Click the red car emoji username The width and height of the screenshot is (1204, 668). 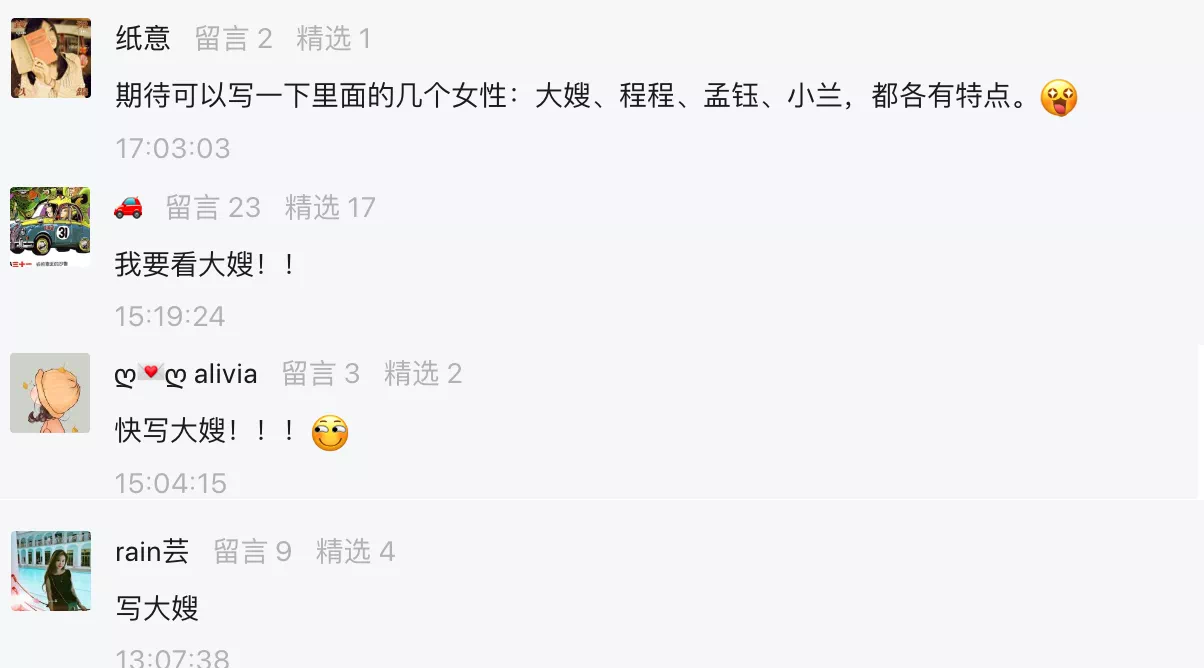(128, 207)
